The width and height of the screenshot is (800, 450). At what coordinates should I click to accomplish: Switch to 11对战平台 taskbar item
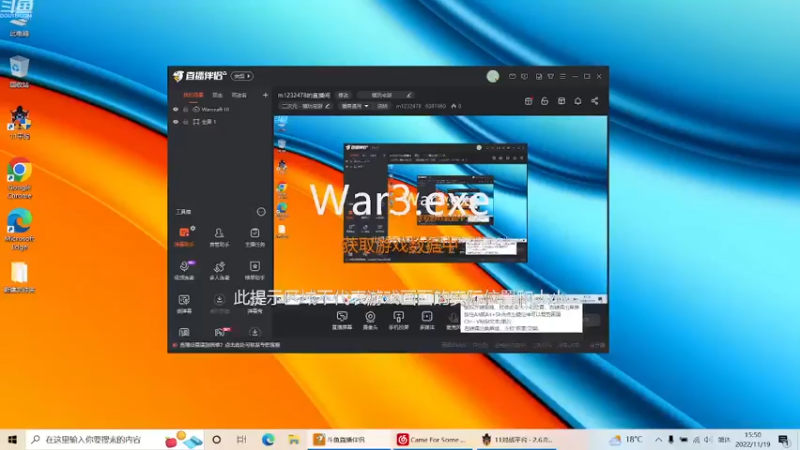(x=516, y=439)
